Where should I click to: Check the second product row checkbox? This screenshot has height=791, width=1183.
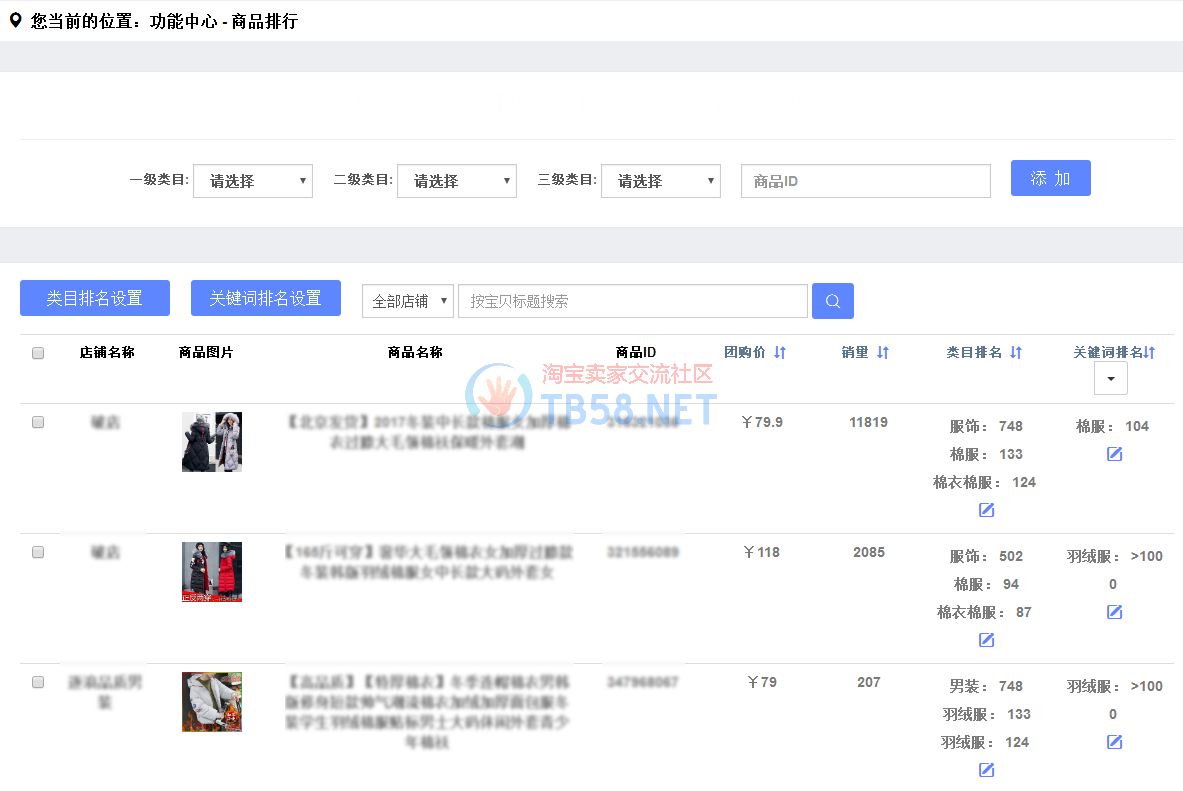click(x=38, y=552)
